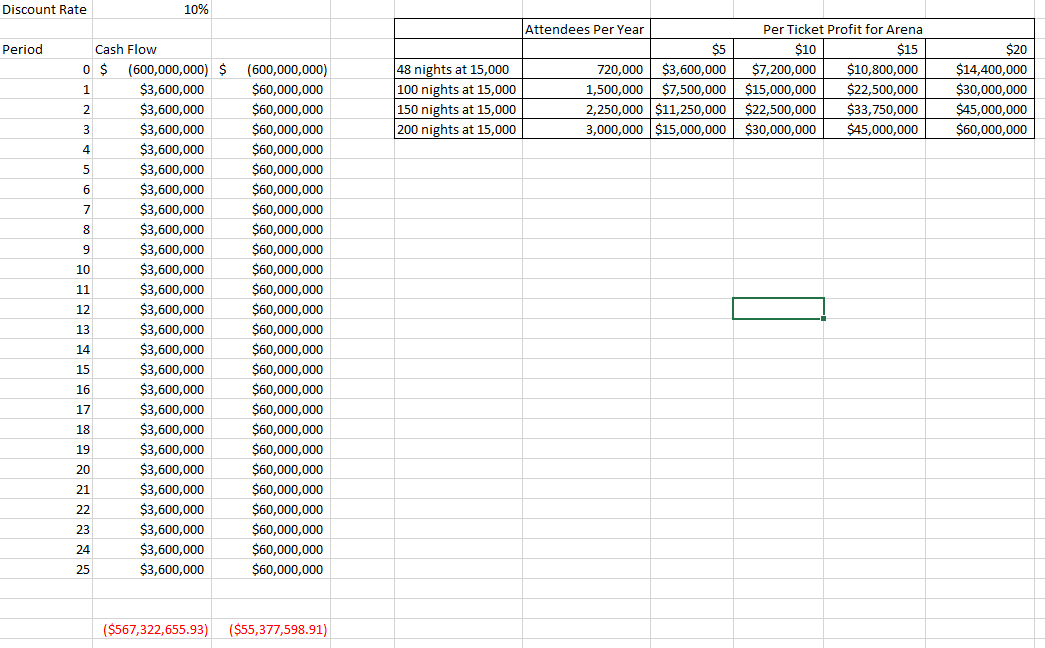This screenshot has width=1045, height=648.
Task: Select the Per Ticket Profit for Arena header
Action: 842,29
